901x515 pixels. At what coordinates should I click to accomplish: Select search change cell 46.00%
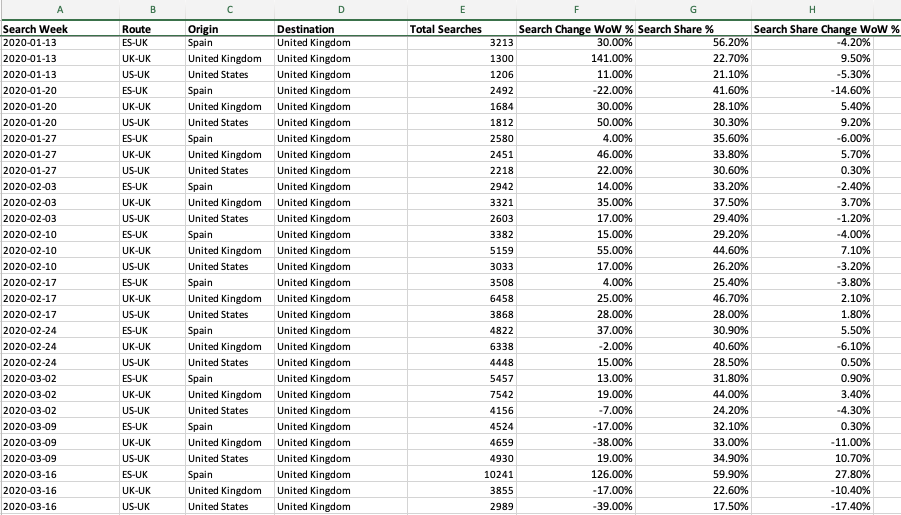(576, 154)
